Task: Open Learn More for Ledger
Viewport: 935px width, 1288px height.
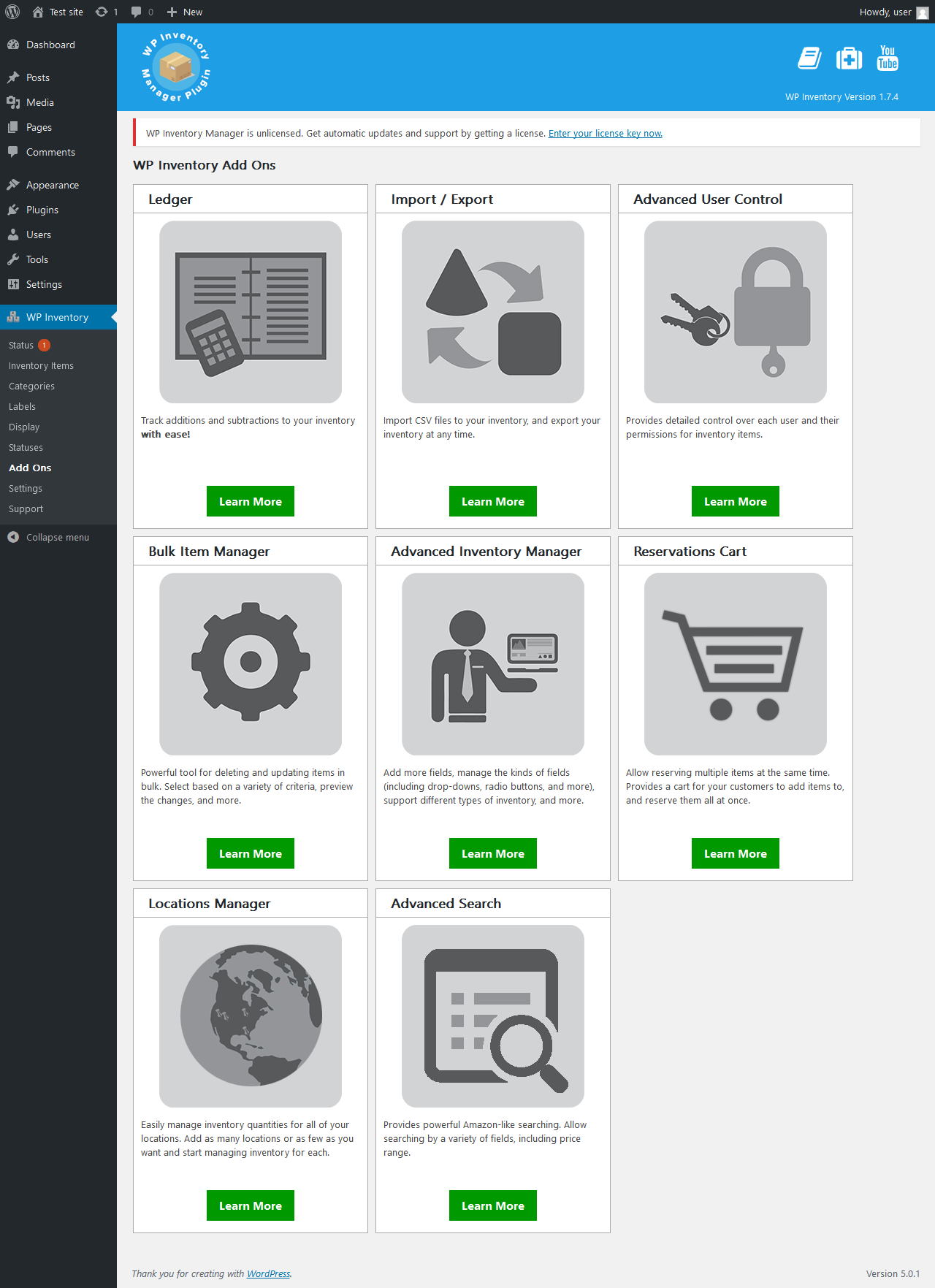Action: coord(251,501)
